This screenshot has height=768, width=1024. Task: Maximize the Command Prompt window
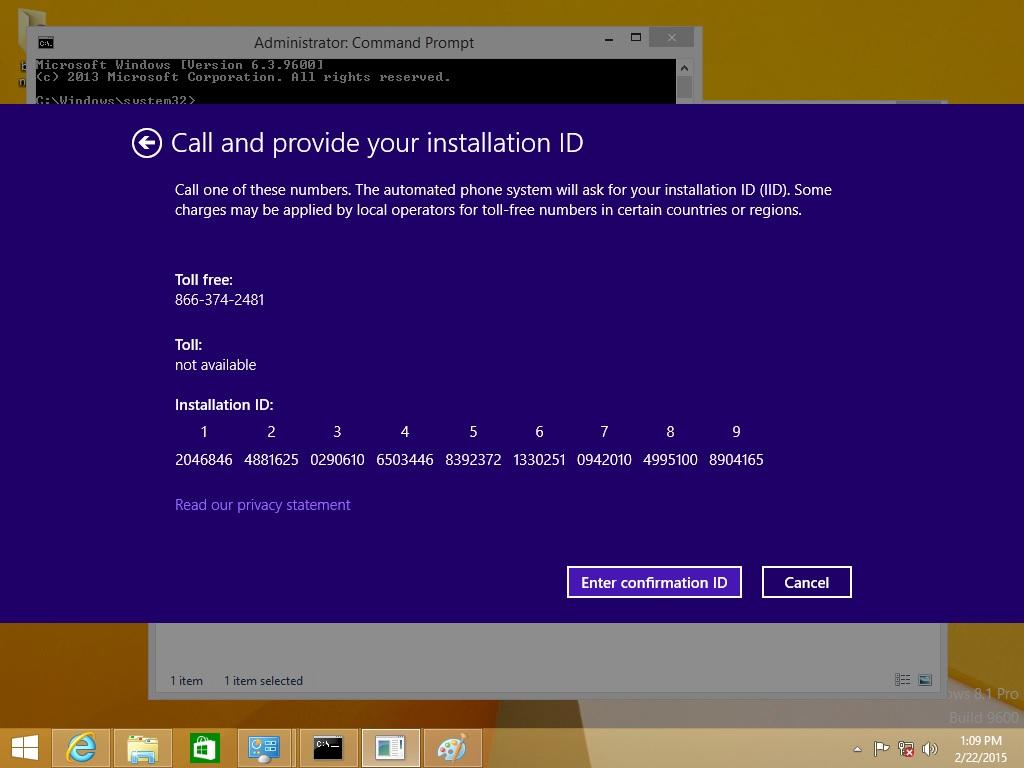(x=636, y=38)
